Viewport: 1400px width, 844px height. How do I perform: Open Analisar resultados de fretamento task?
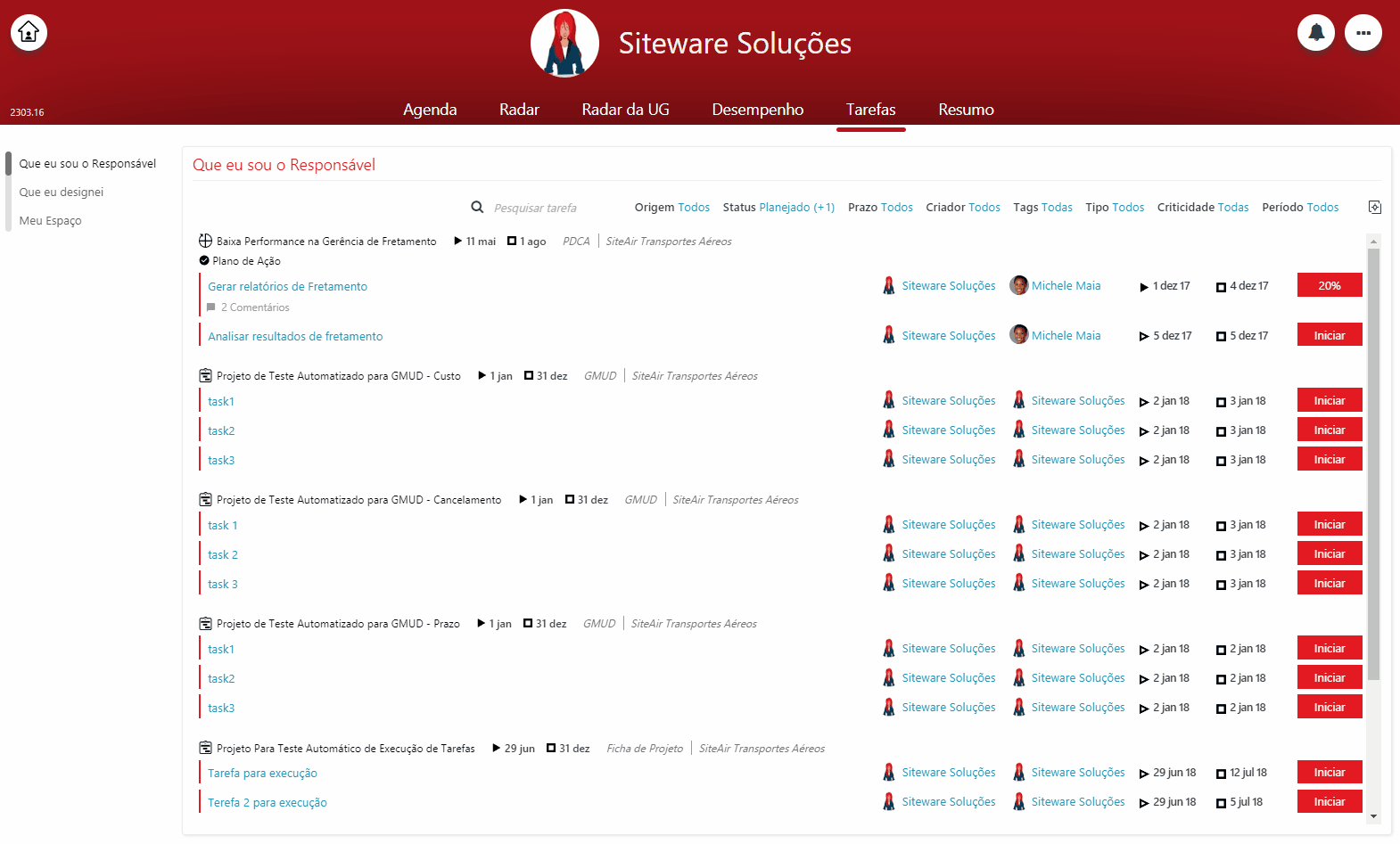click(x=295, y=337)
